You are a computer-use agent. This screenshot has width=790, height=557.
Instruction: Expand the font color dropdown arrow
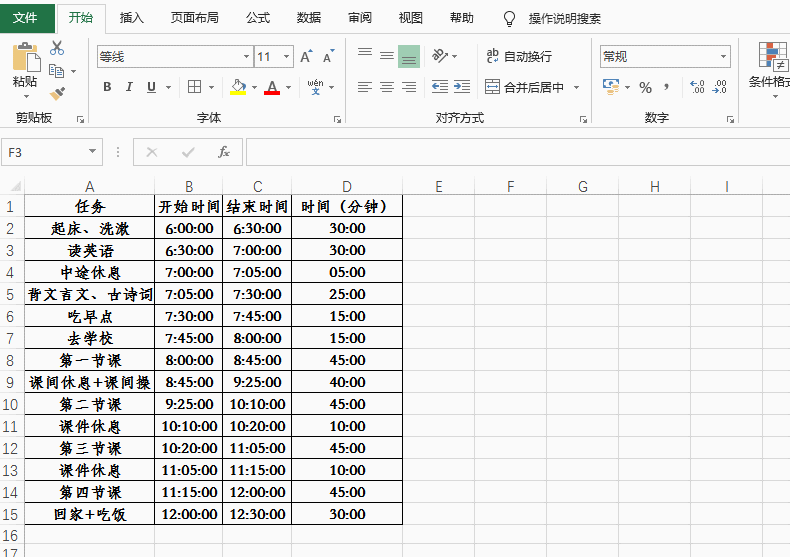(288, 88)
